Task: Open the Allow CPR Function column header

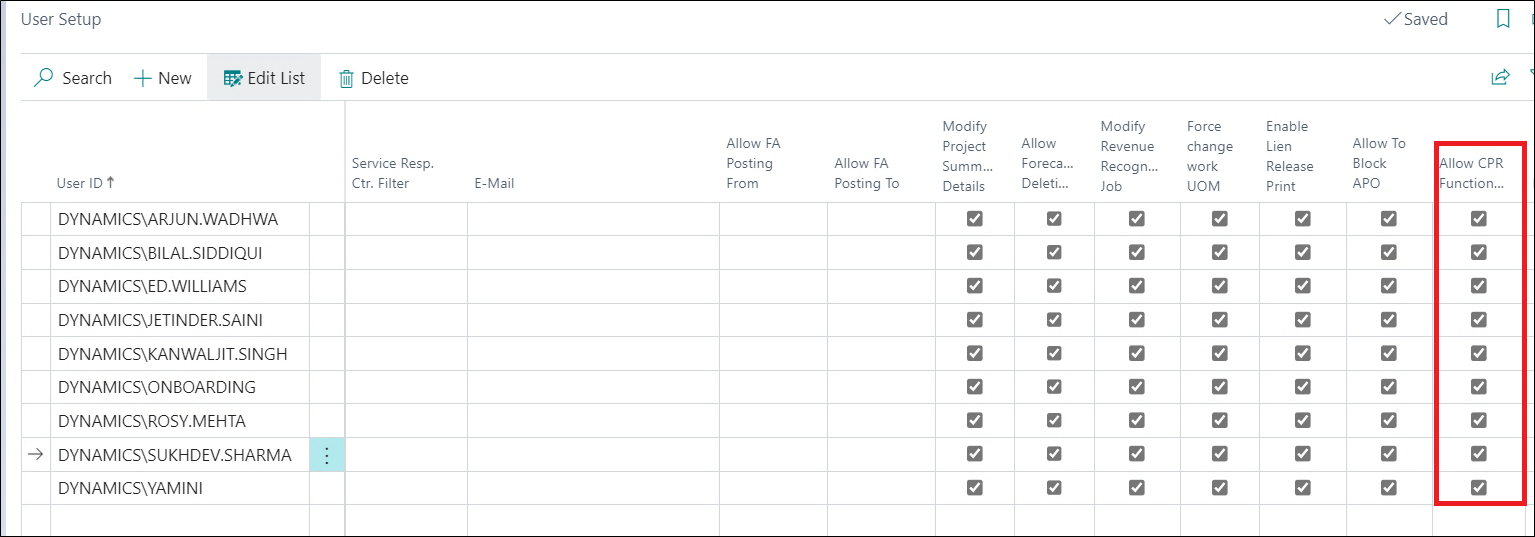Action: (x=1471, y=173)
